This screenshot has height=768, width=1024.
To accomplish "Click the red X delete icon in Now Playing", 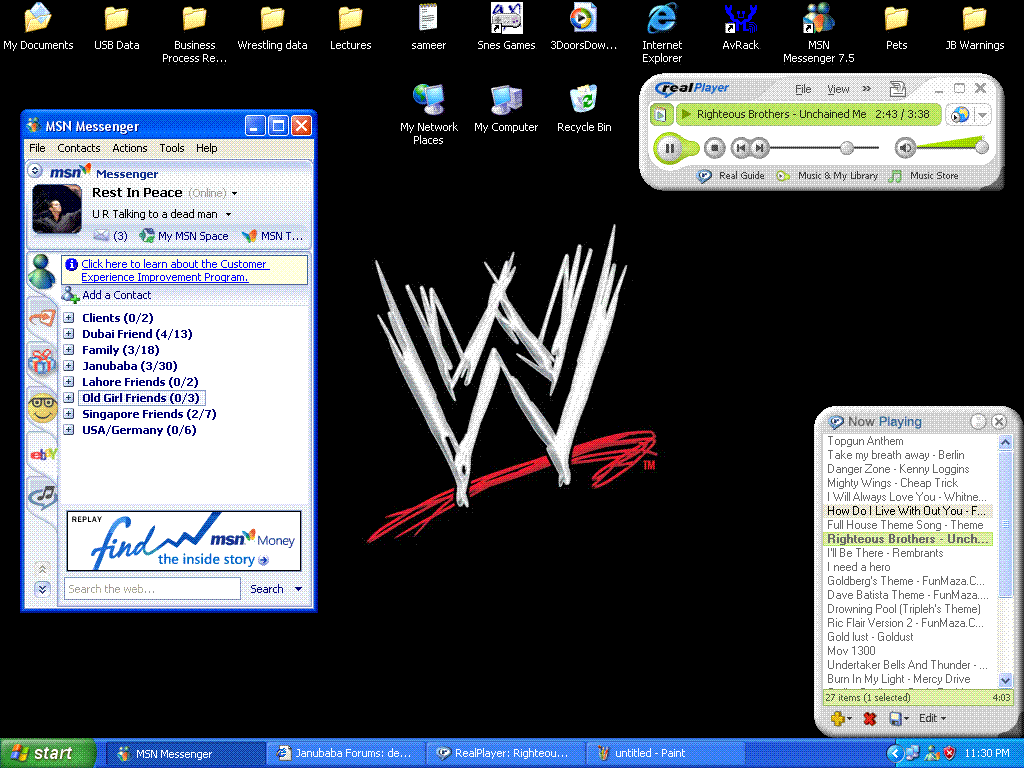I will point(869,719).
